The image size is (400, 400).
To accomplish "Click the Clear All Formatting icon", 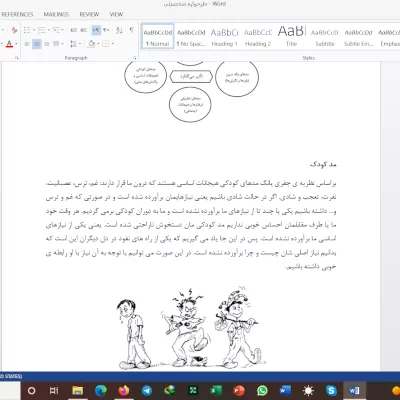I will point(14,30).
